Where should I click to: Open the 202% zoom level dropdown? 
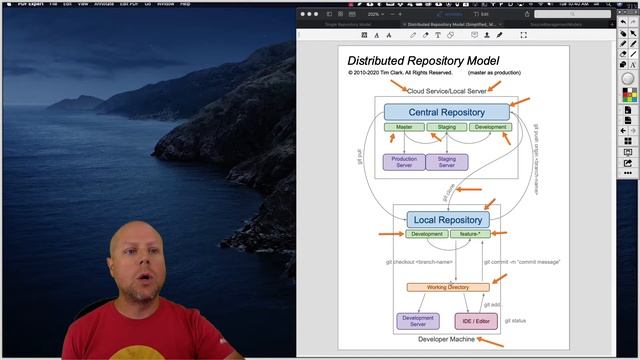376,14
